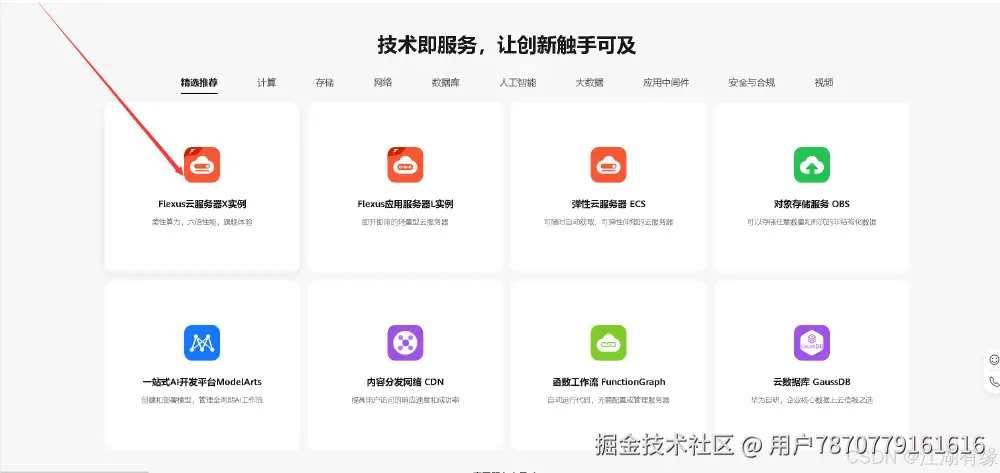Click the heading 技术即服务，让创新触手可及

(507, 45)
